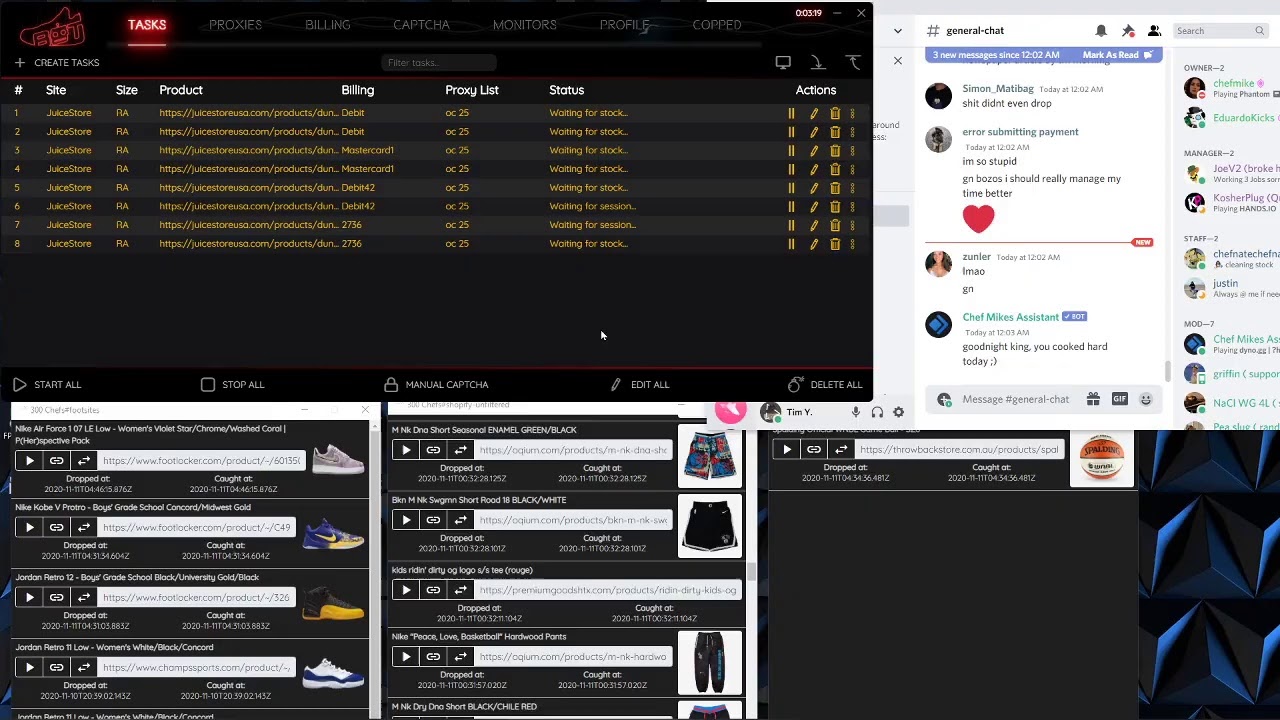Delete task 3 with the trash icon

point(835,150)
